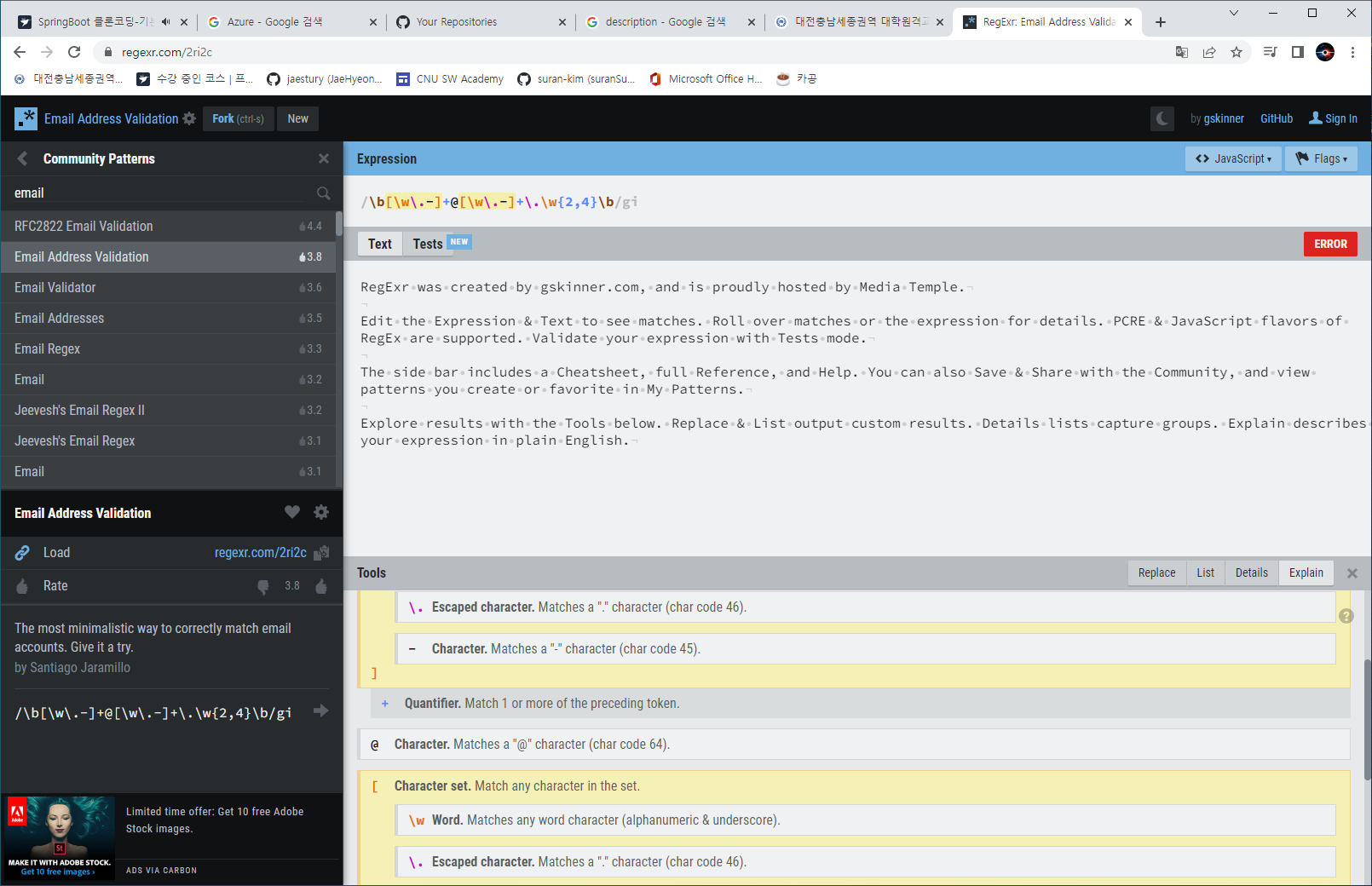Click the @ Character explanation row
Viewport: 1372px width, 886px height.
(x=854, y=745)
